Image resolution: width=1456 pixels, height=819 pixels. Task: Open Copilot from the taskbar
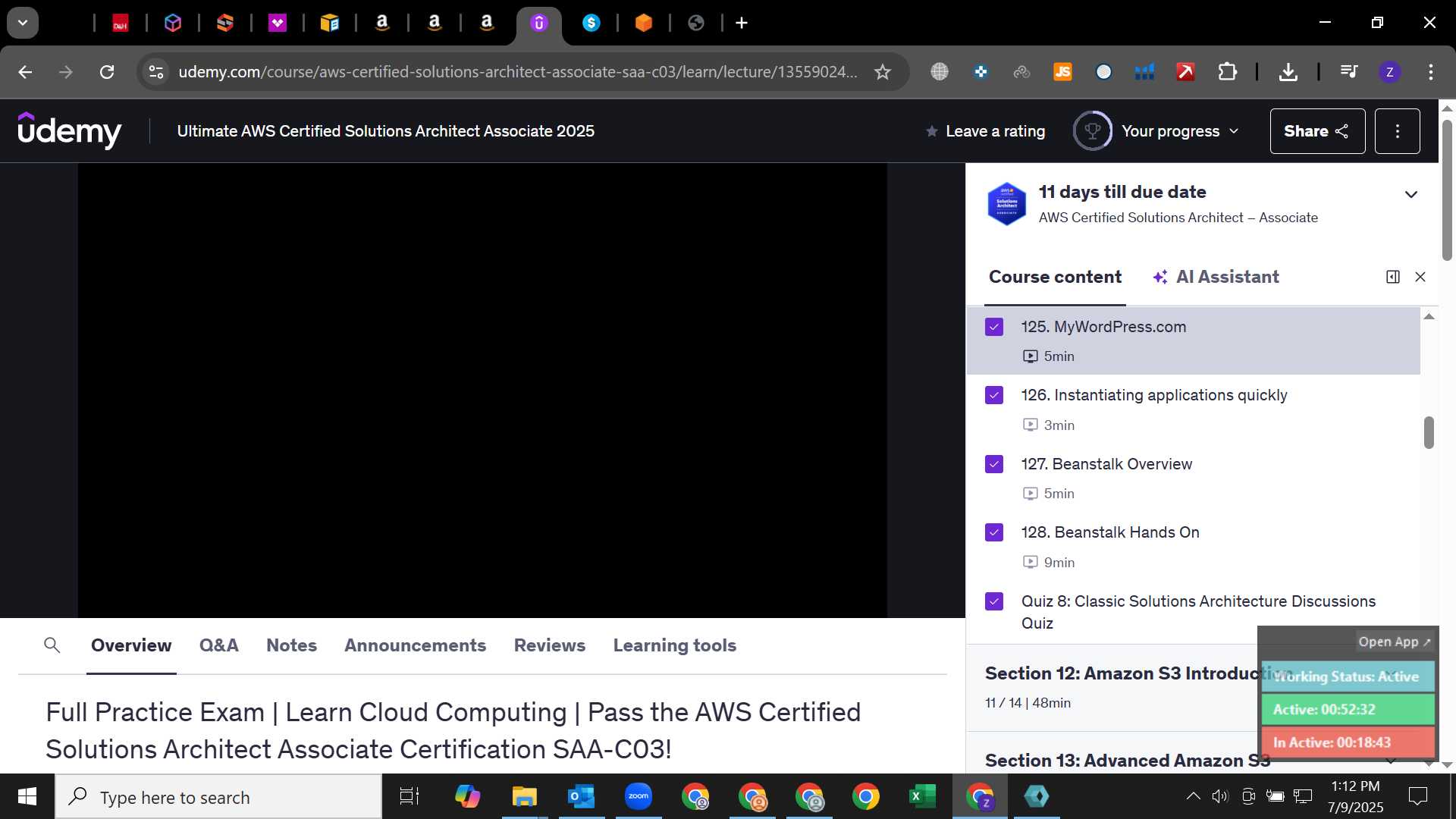(x=467, y=796)
